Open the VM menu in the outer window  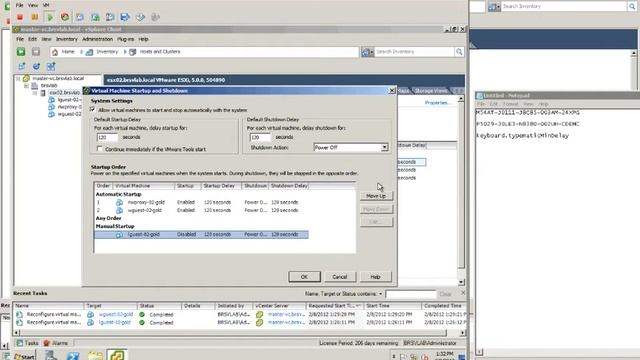tap(46, 5)
